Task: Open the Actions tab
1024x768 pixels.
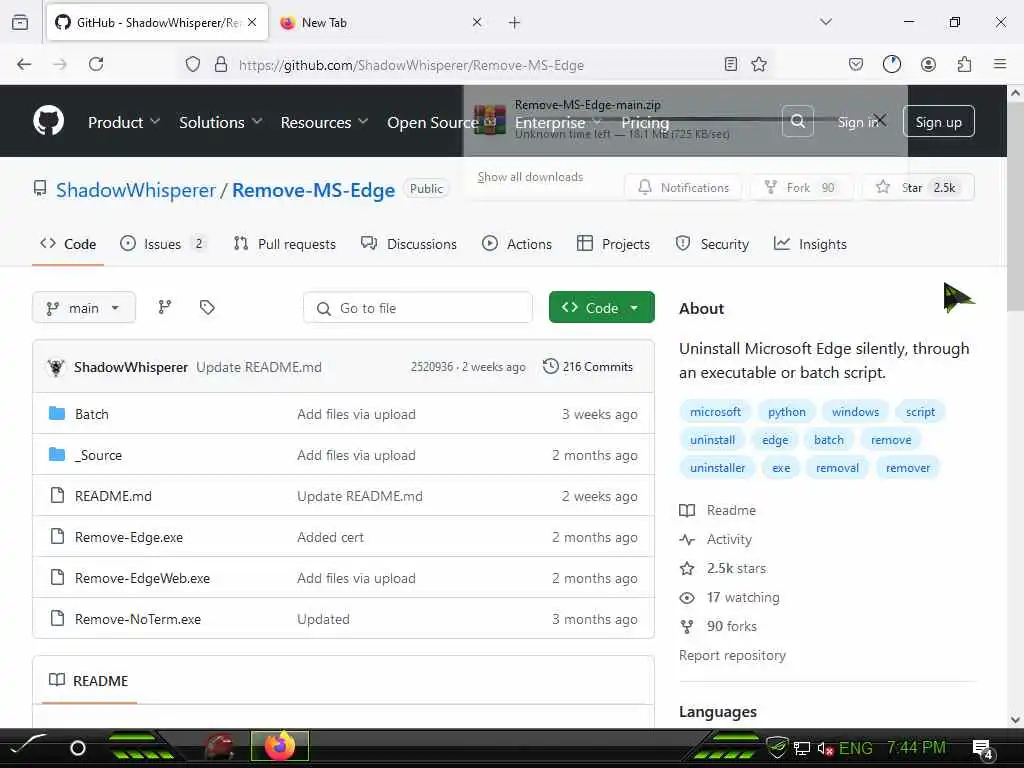Action: [517, 244]
